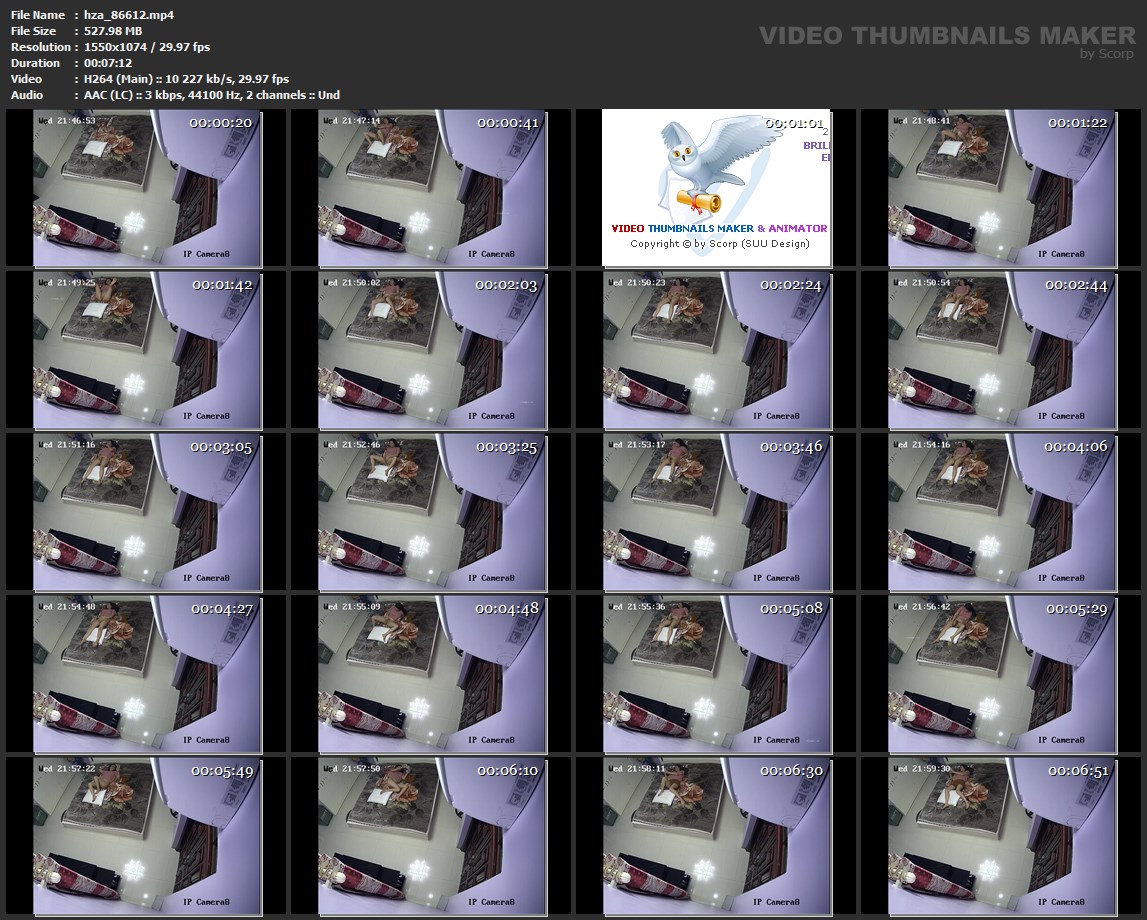Click the Video Thumbnails Maker owl logo frame
The height and width of the screenshot is (920, 1147).
(x=716, y=188)
